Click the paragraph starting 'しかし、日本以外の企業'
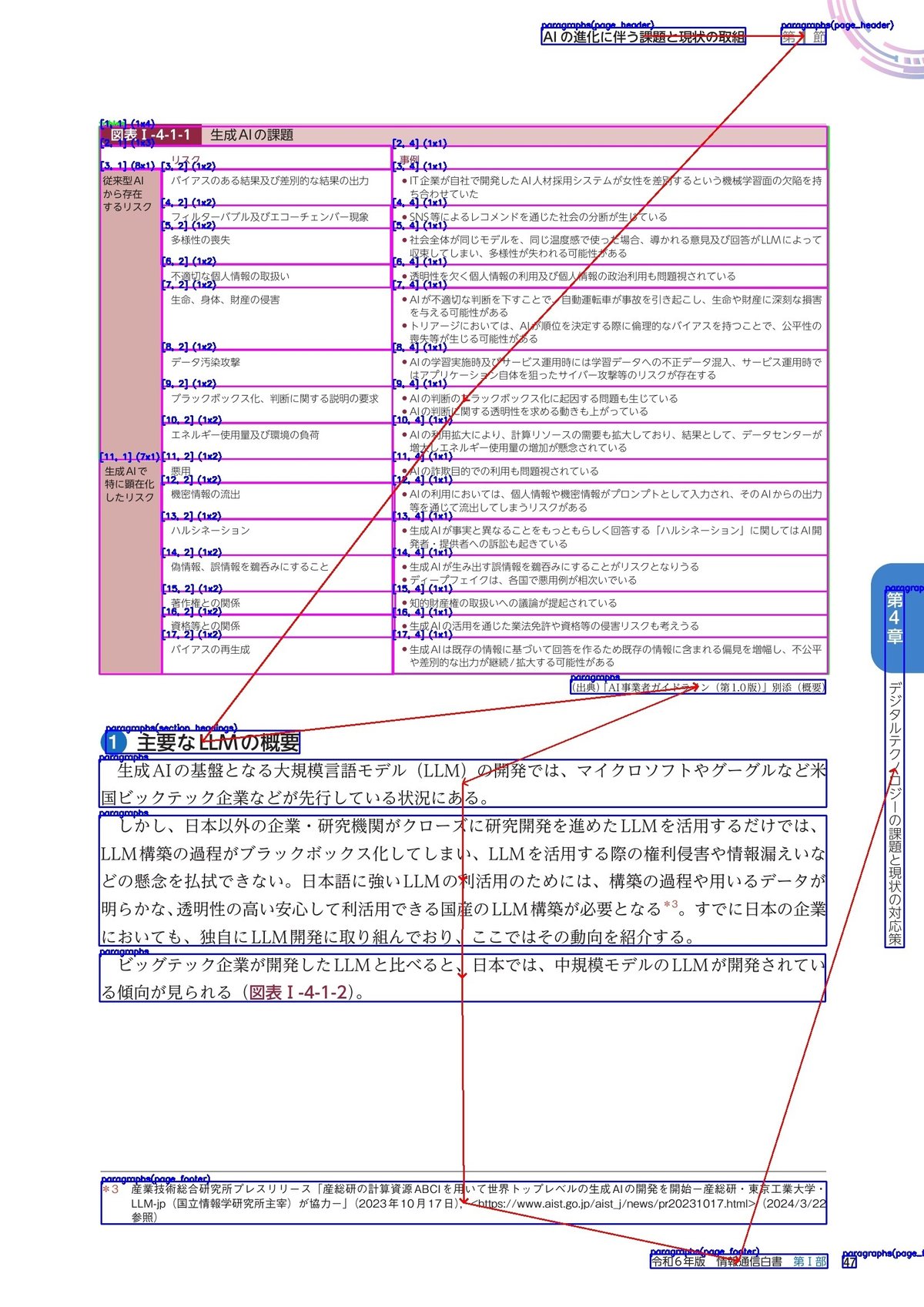 coord(464,881)
